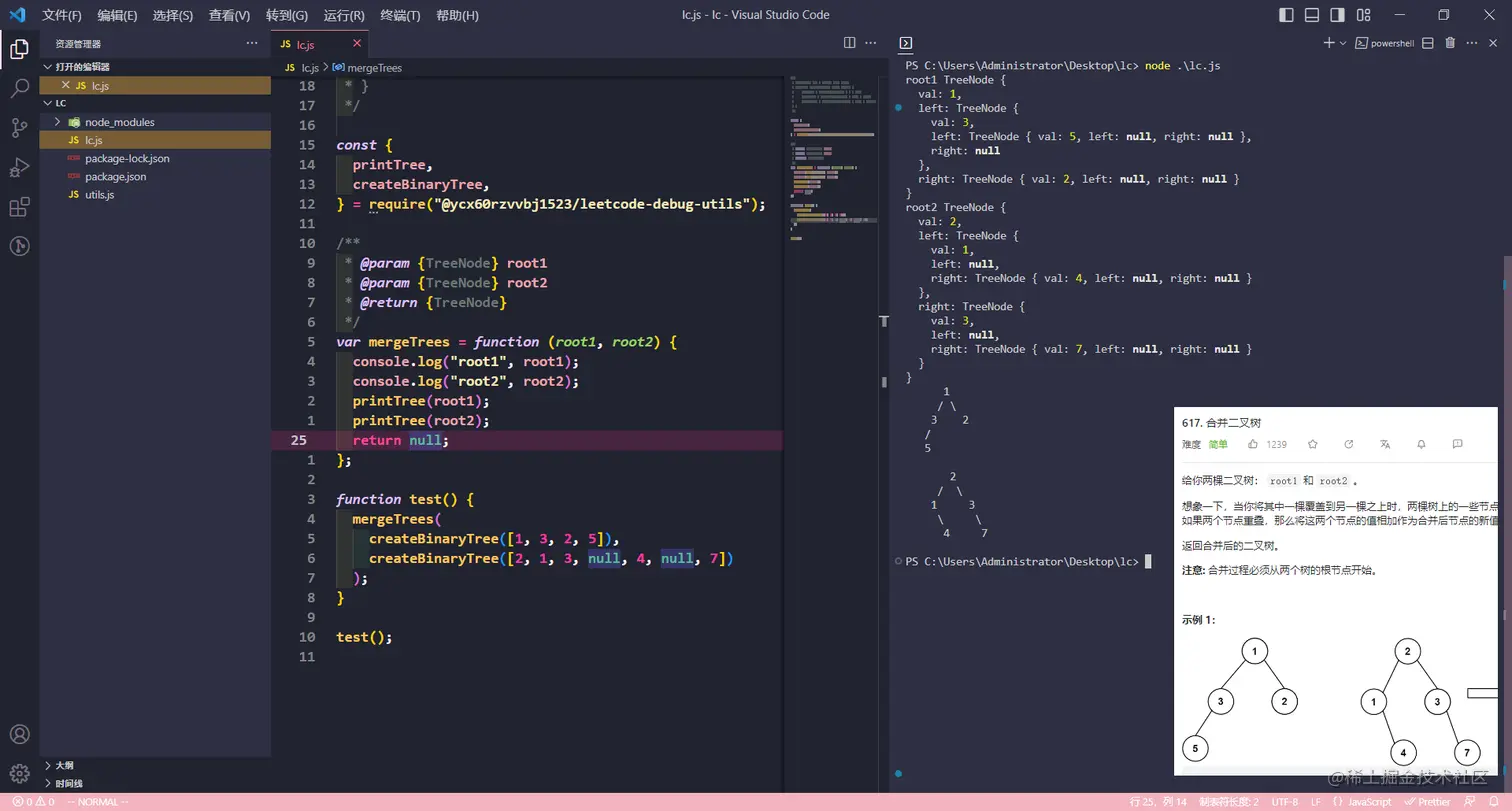Select lc.js under open editors list
Screen dimensions: 1512x811
155,86
